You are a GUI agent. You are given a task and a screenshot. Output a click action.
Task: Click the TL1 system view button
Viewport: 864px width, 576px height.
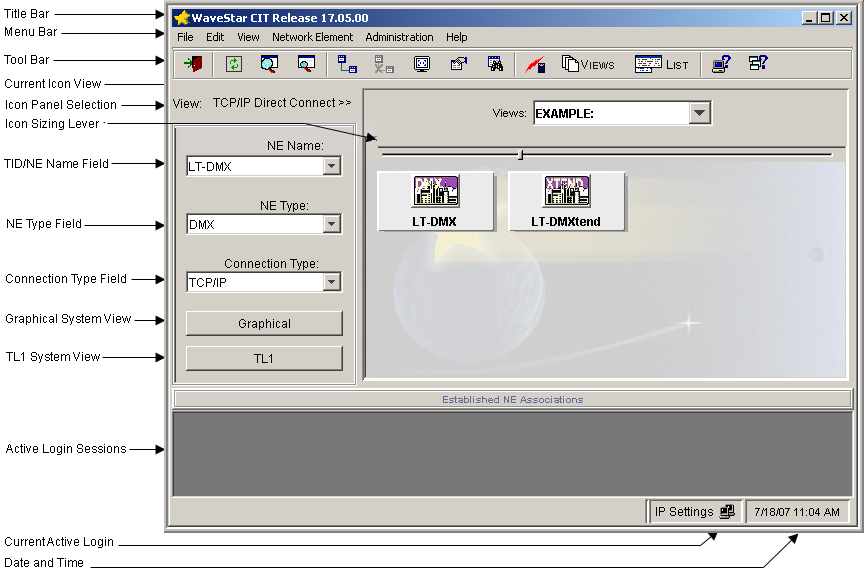click(x=264, y=358)
